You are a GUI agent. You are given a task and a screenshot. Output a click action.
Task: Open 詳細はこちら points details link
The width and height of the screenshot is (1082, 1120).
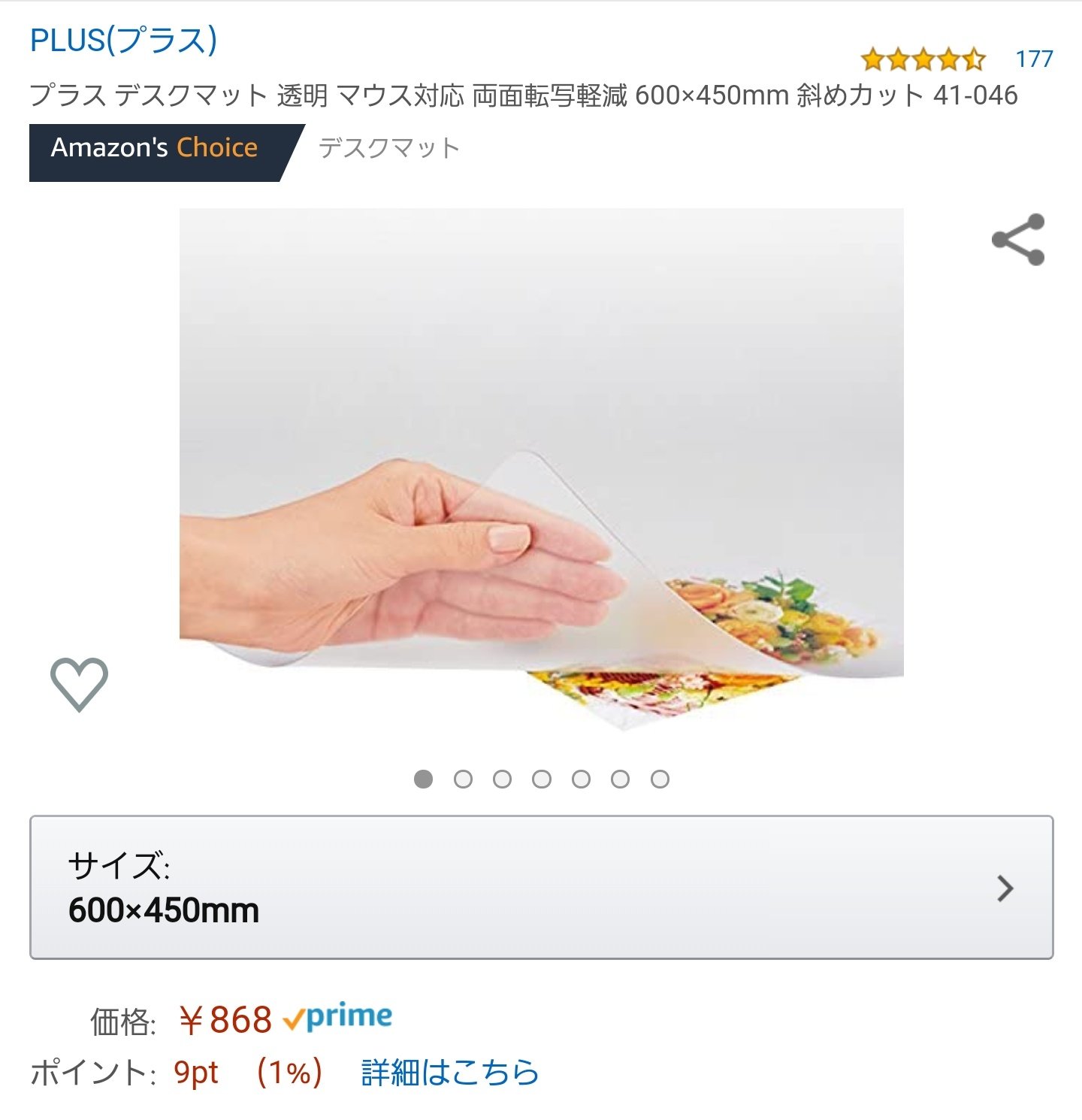click(x=450, y=1073)
